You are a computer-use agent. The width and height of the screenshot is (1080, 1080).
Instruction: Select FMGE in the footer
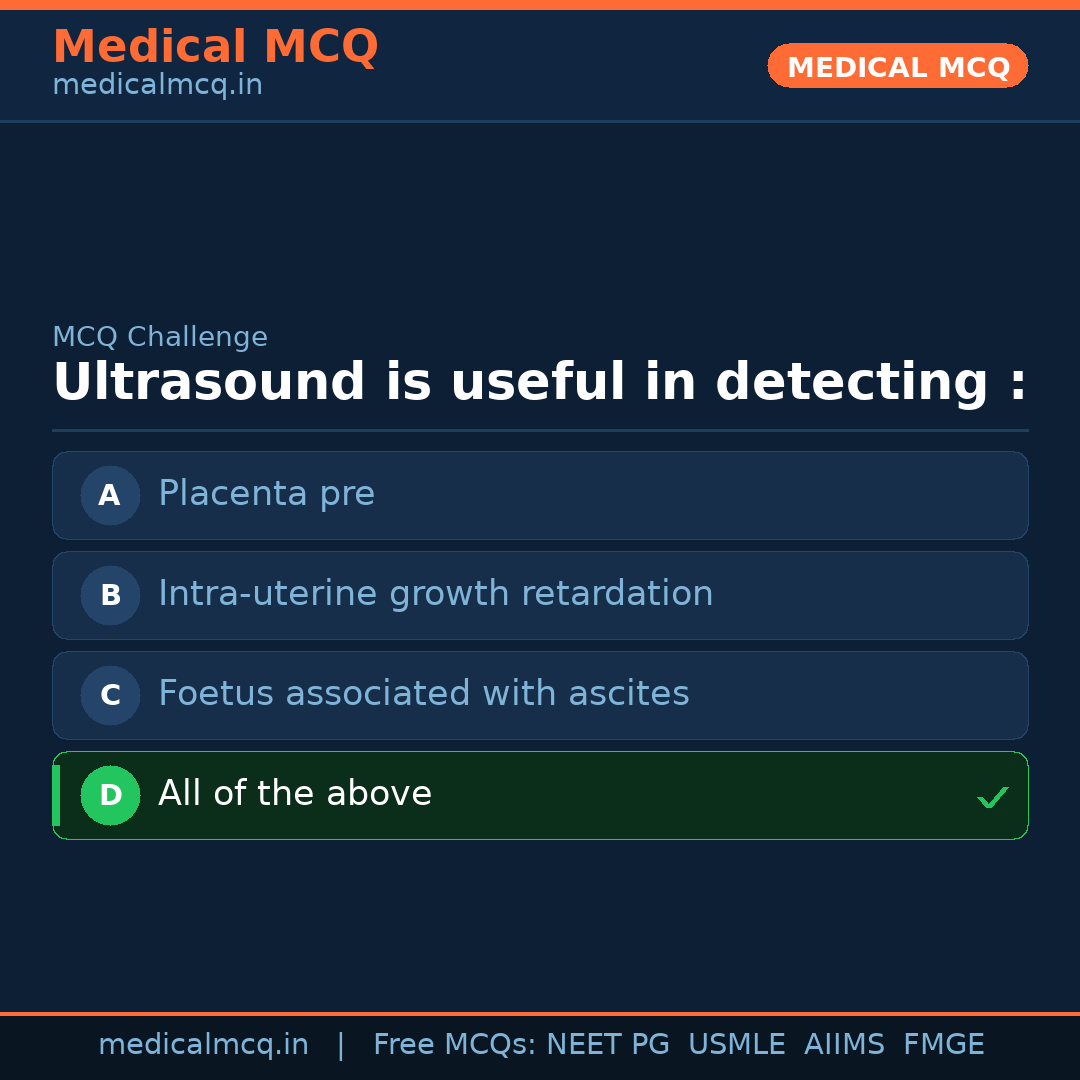click(943, 1045)
